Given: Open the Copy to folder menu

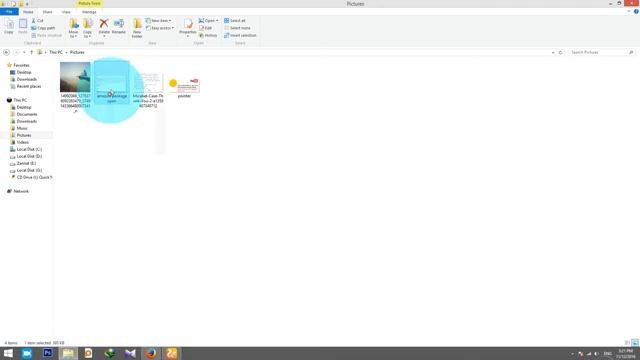Looking at the screenshot, I should pos(87,28).
